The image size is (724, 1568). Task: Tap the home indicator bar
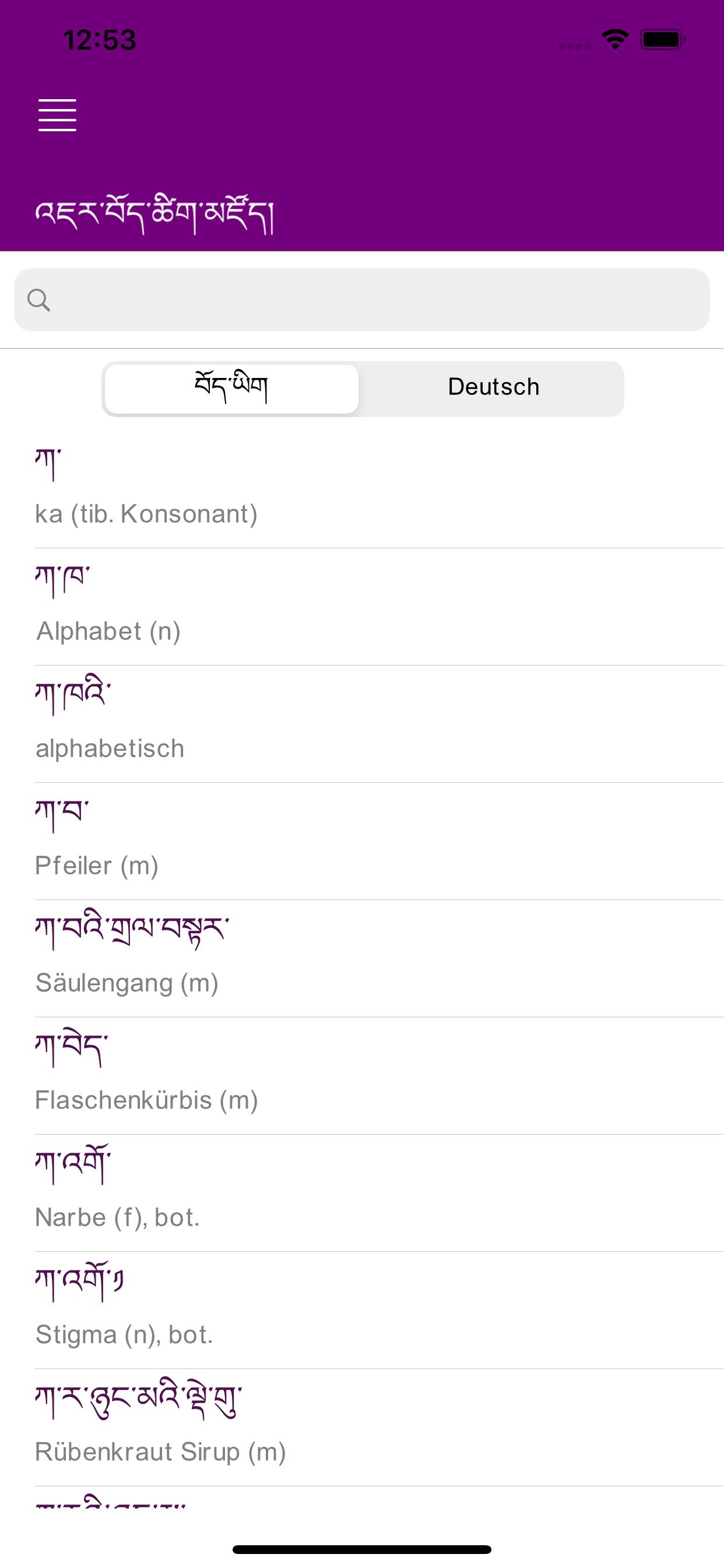click(361, 1549)
